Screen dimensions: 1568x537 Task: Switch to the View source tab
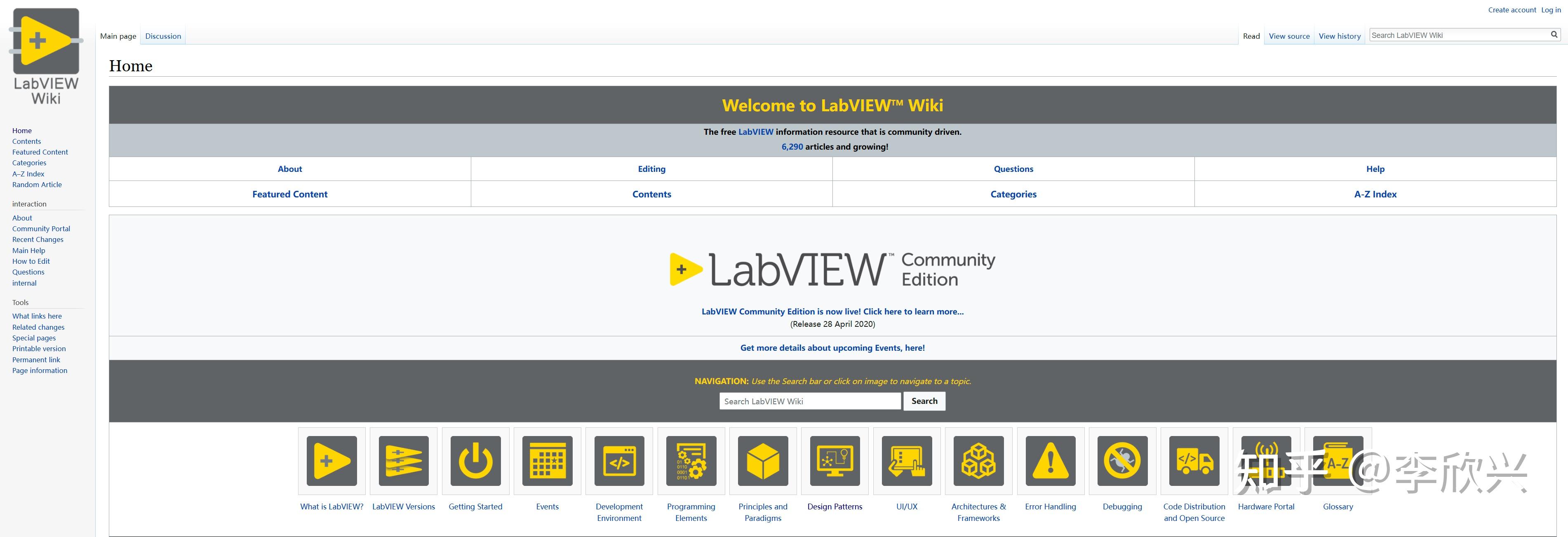(x=1288, y=36)
